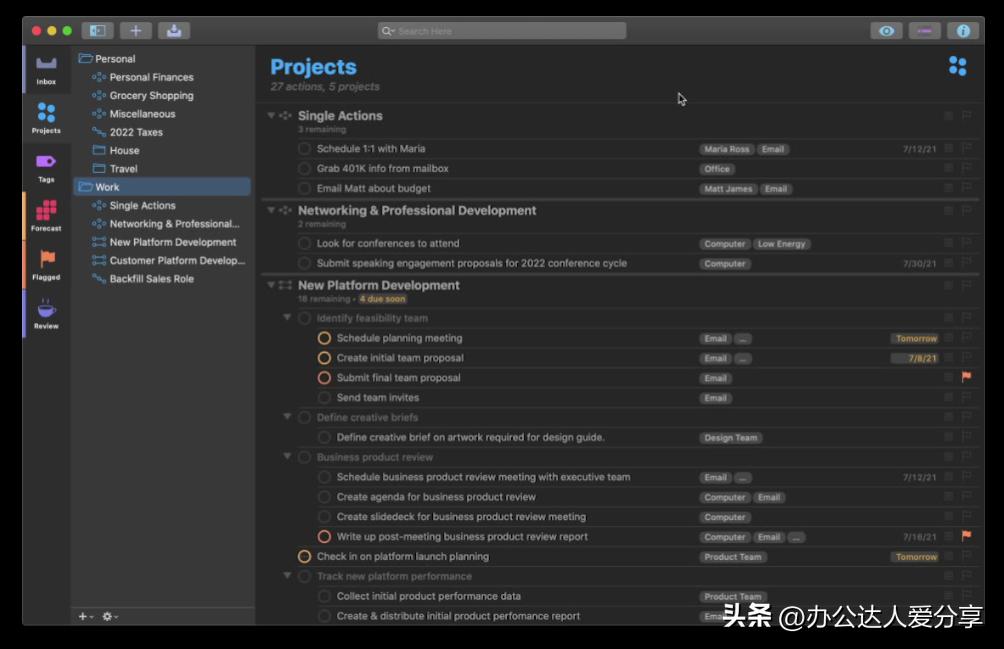The height and width of the screenshot is (649, 1004).
Task: Collapse Define creative briefs group
Action: (x=287, y=417)
